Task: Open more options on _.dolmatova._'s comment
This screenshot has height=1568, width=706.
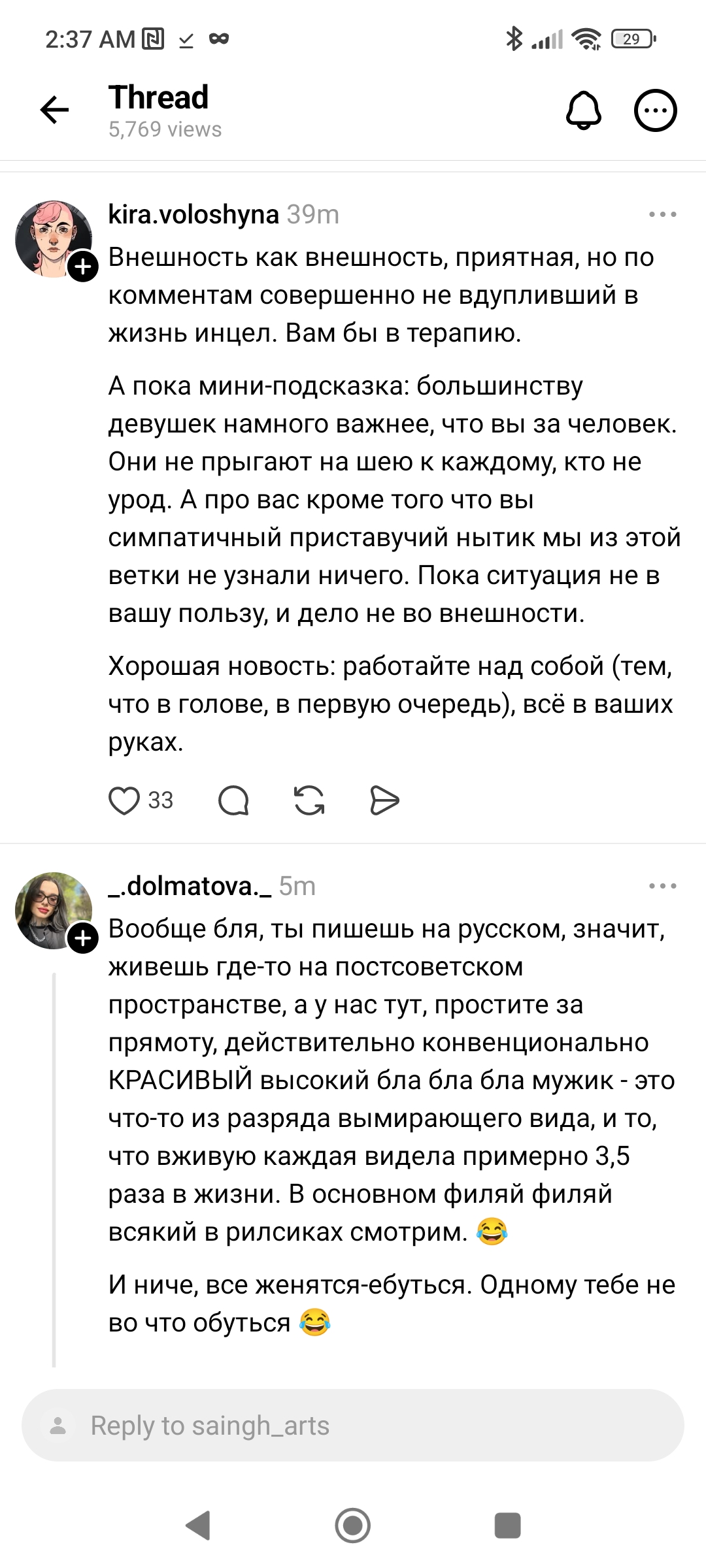Action: coord(662,886)
